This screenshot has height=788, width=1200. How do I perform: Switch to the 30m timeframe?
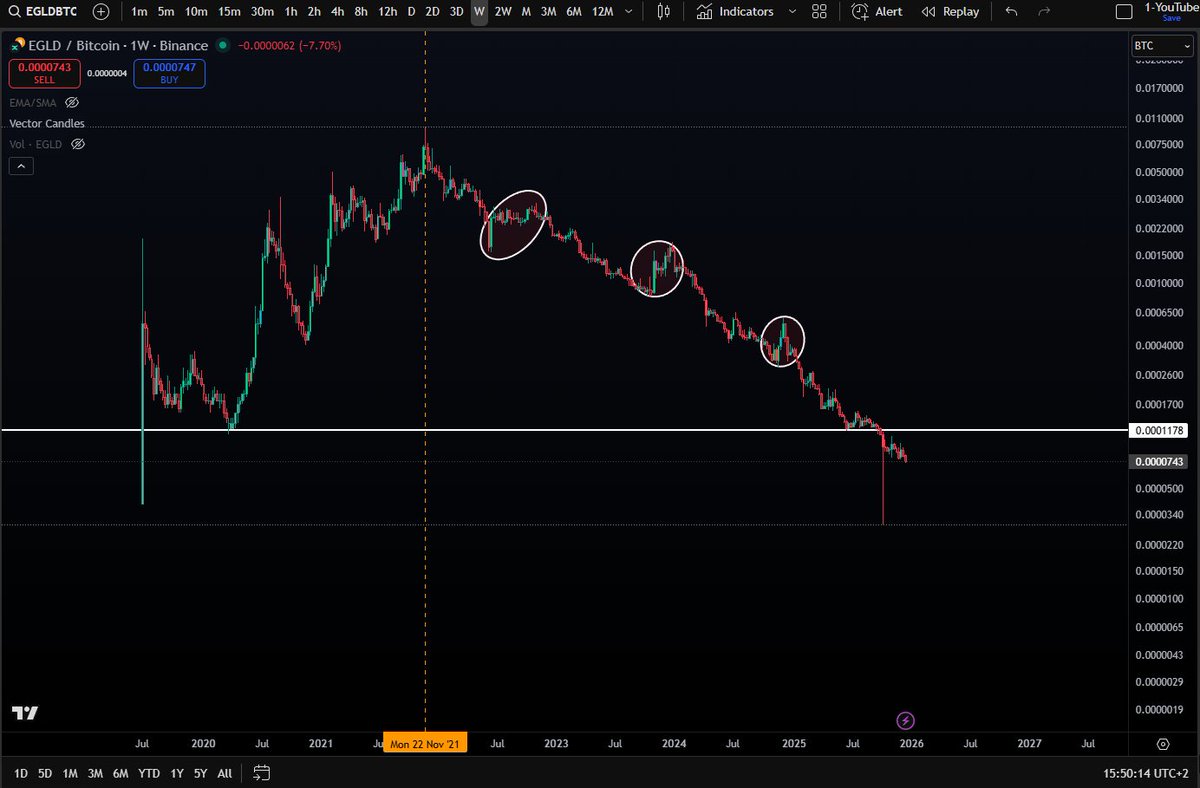(x=262, y=12)
